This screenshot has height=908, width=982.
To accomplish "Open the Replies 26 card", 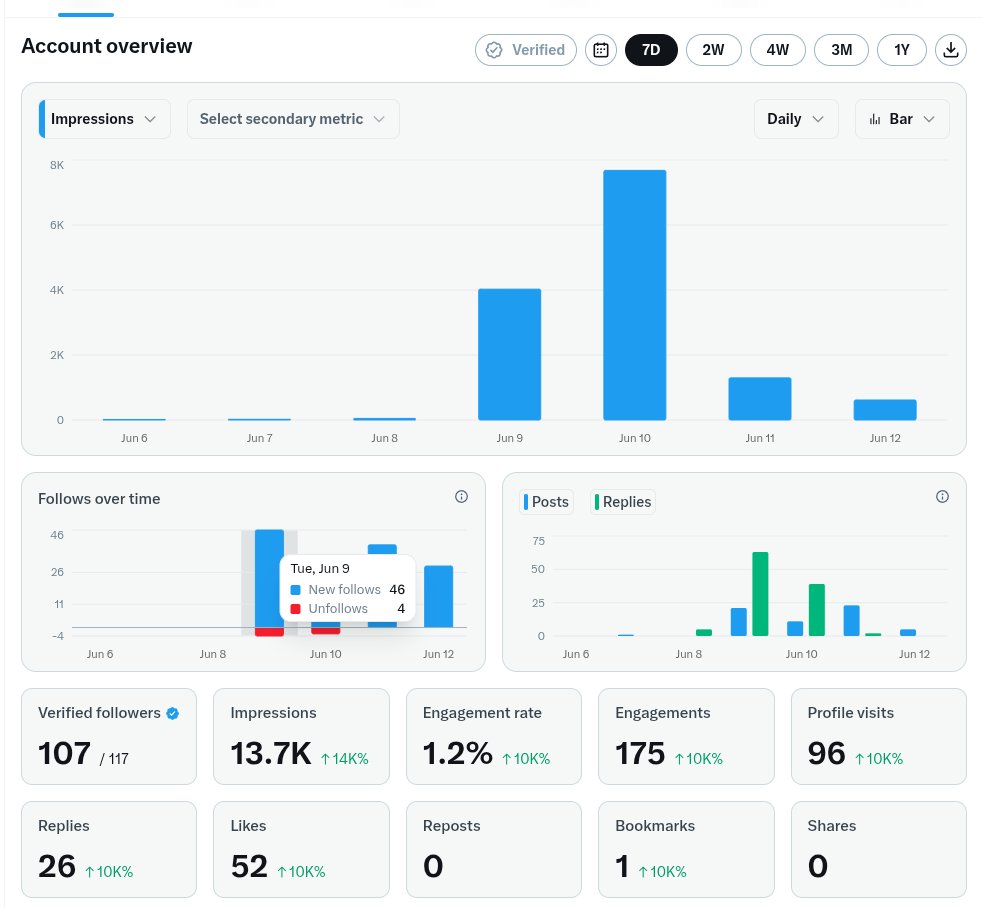I will click(109, 850).
